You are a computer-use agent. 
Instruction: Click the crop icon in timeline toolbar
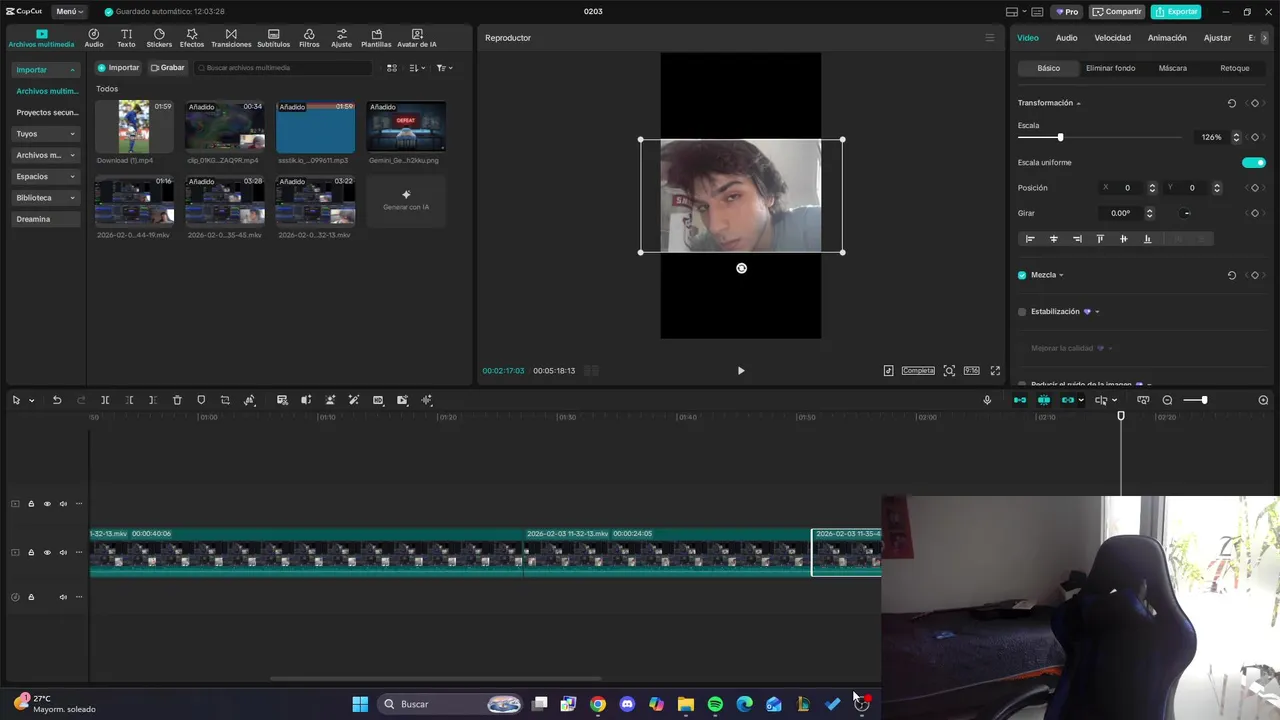pos(225,400)
